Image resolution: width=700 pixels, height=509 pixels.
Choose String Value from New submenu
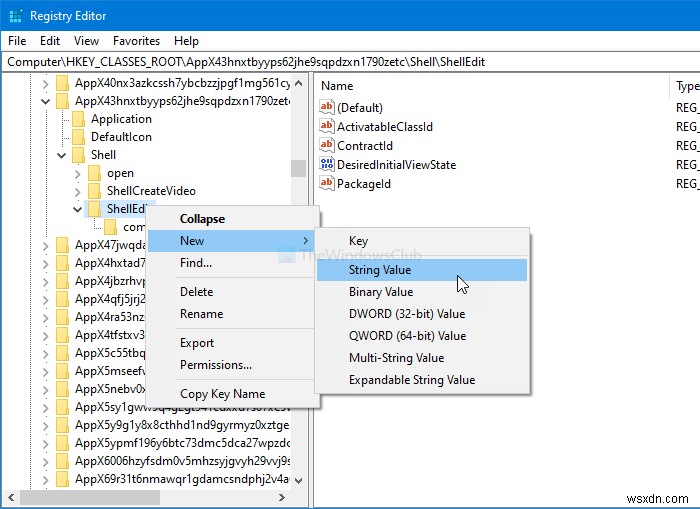pyautogui.click(x=422, y=270)
